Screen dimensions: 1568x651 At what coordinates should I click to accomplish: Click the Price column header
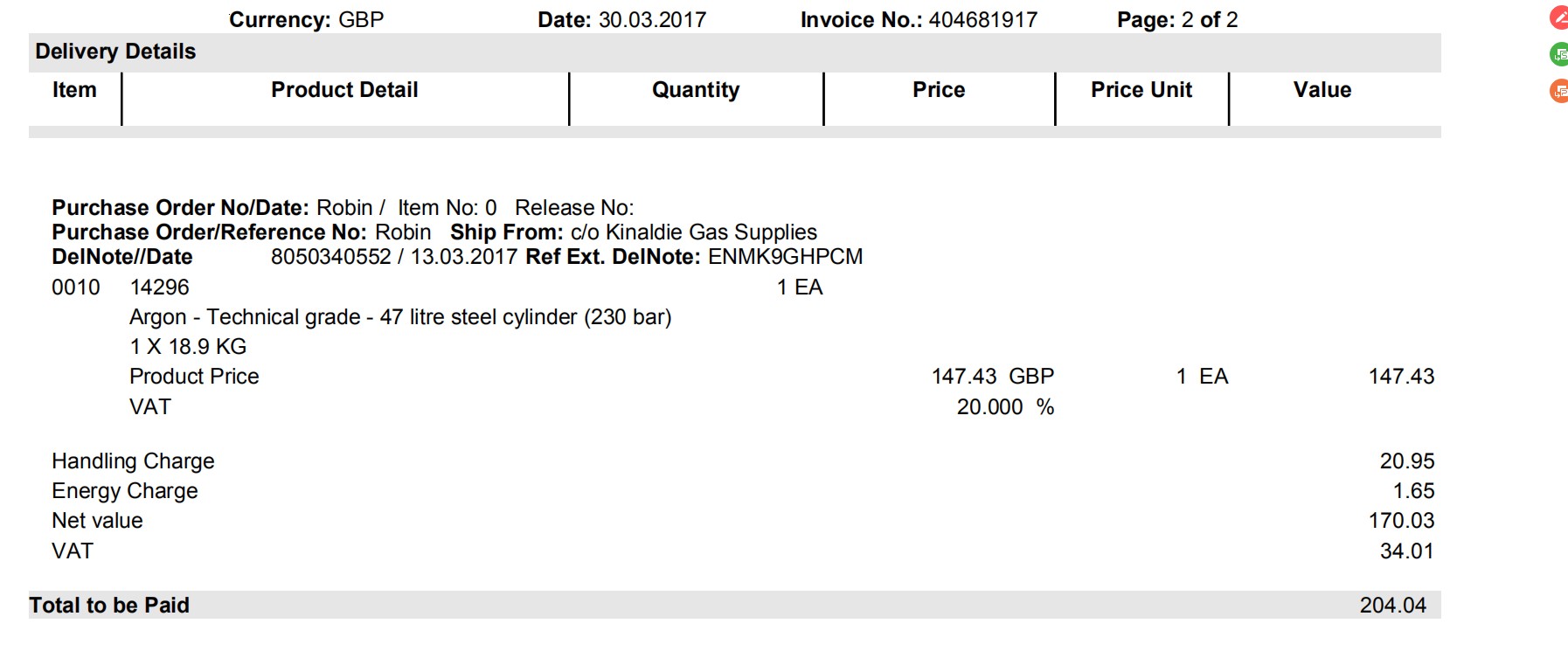939,90
